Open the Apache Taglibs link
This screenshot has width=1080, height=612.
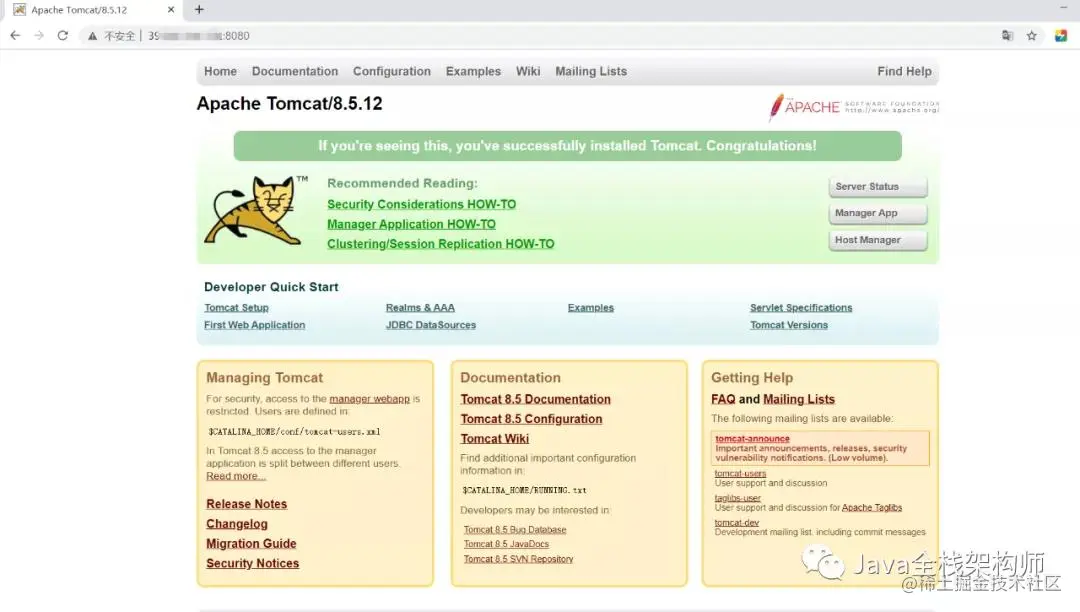click(x=871, y=507)
